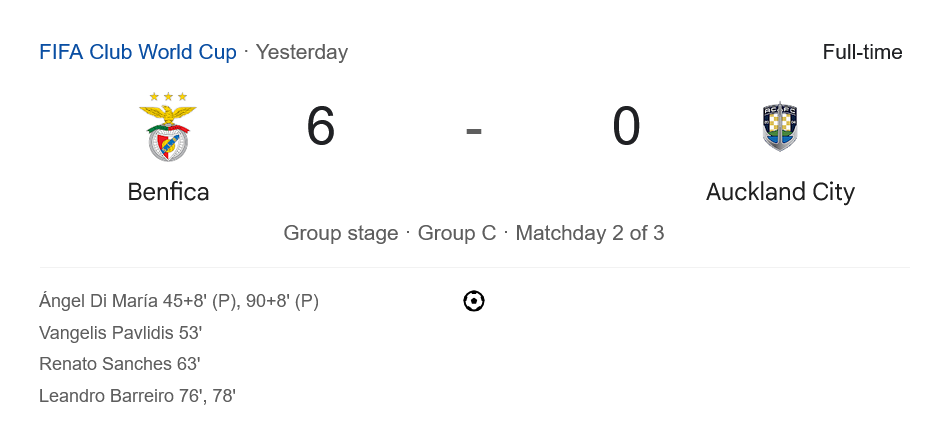Click the Group C label

(457, 234)
